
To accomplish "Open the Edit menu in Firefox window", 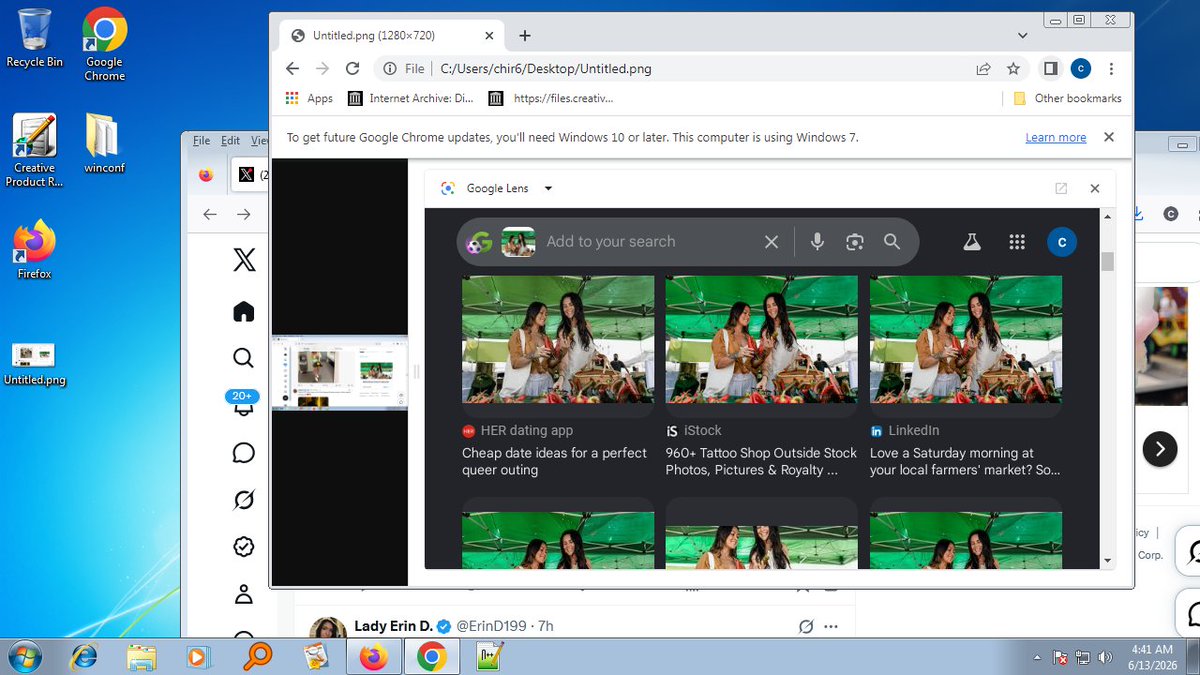I will [231, 141].
